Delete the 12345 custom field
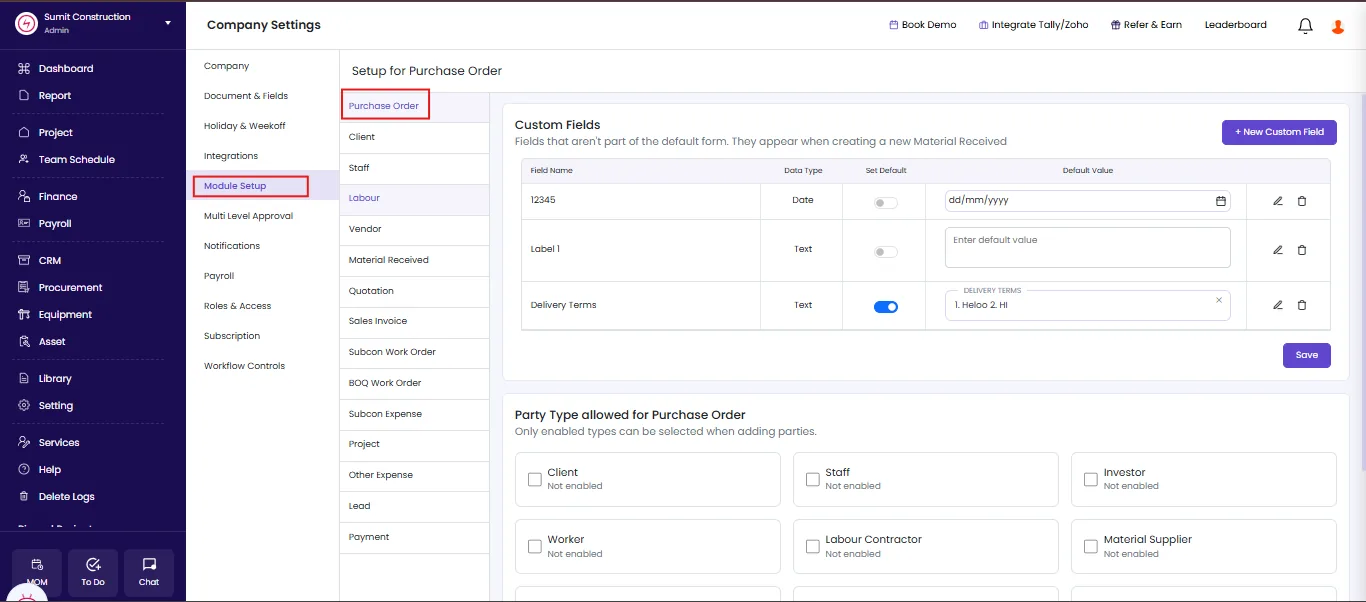Screen dimensions: 1366x602 click(x=1301, y=201)
